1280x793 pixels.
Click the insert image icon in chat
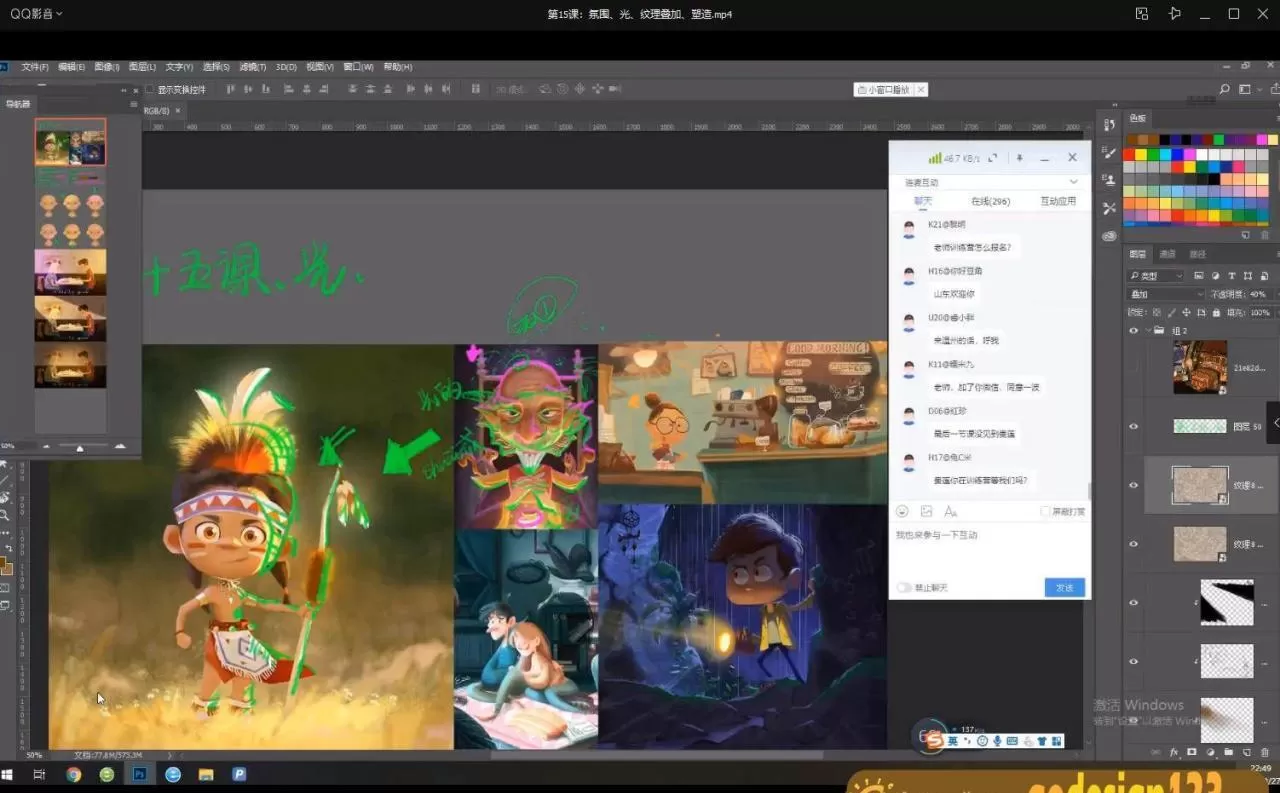pyautogui.click(x=926, y=511)
